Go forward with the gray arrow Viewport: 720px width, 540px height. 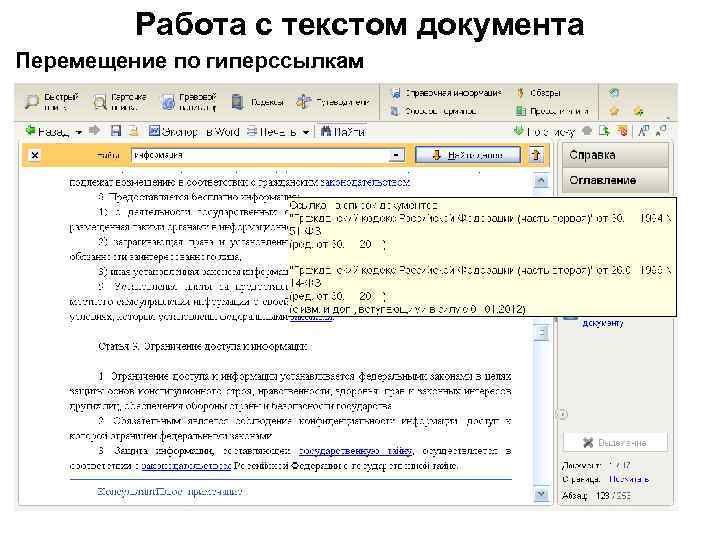pyautogui.click(x=94, y=131)
